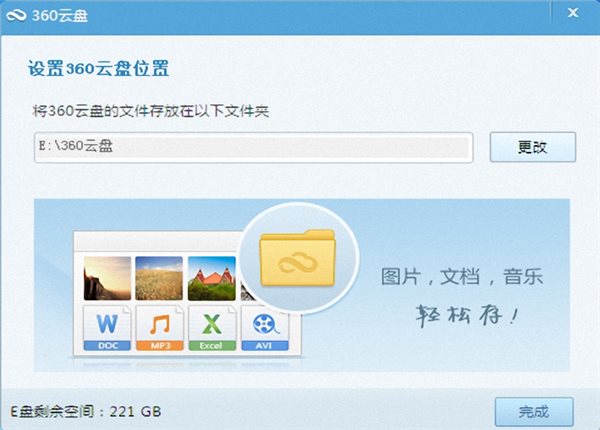Select the wheat field photo thumbnail
This screenshot has width=600, height=430.
point(159,278)
